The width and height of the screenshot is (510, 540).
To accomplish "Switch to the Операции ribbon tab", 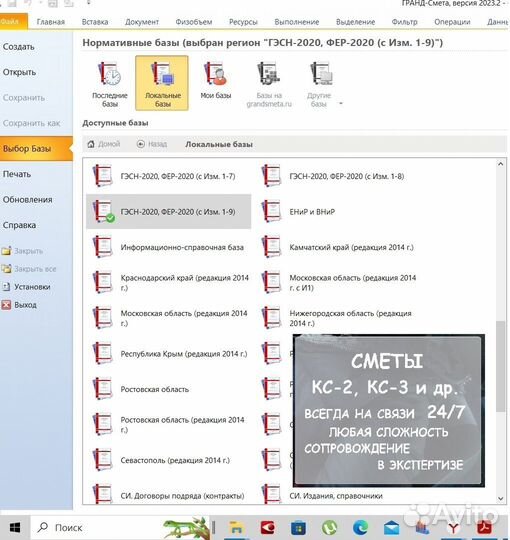I will coord(452,22).
